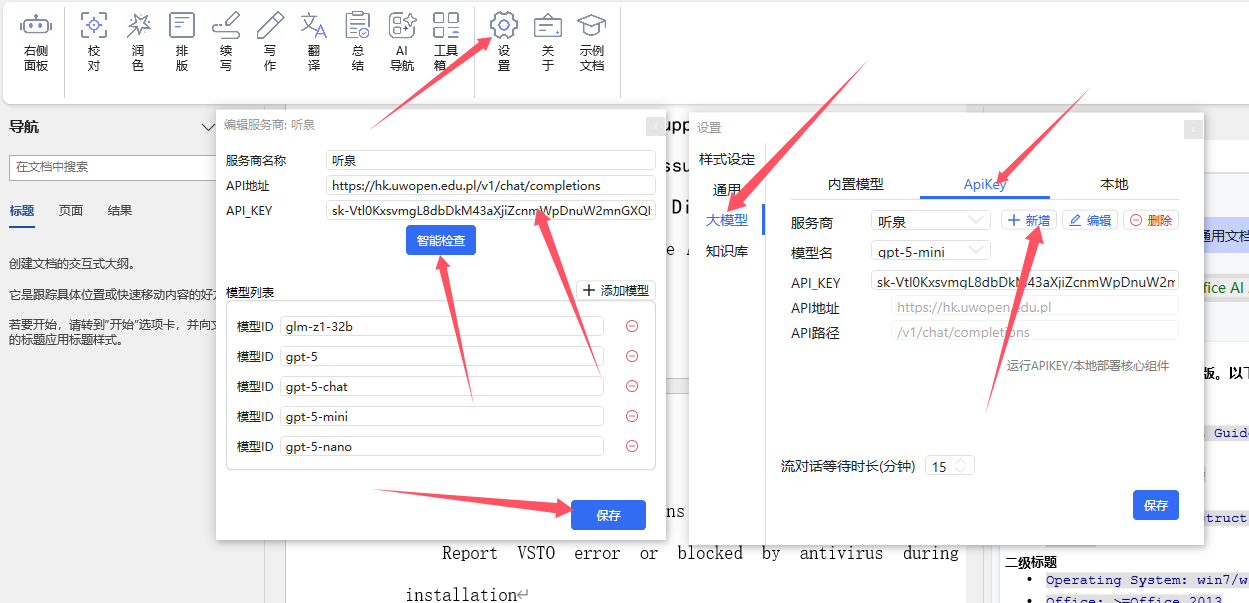This screenshot has height=603, width=1249.
Task: Open the 右侧面板 side panel tool
Action: (36, 43)
